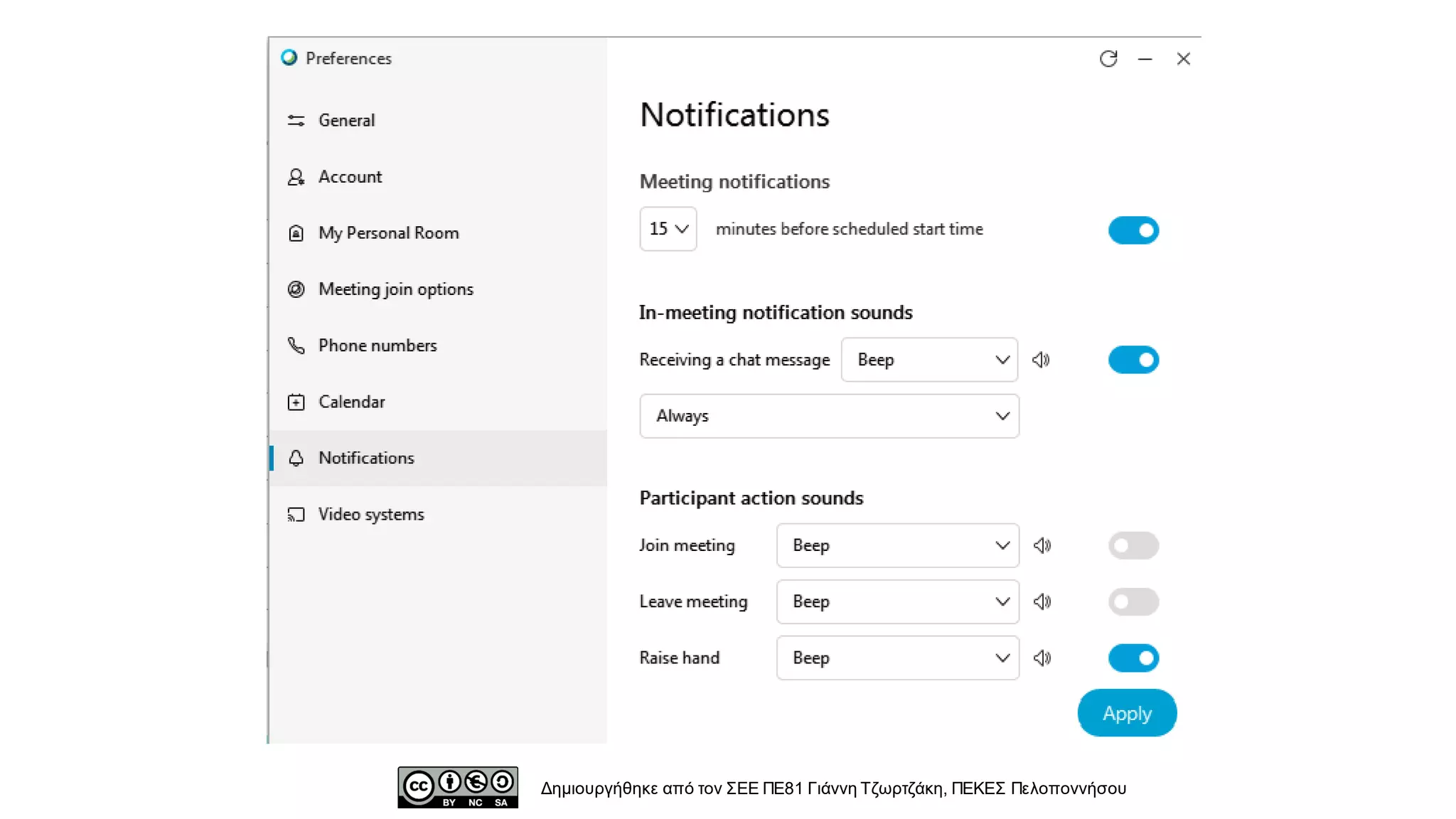Open the Meeting join options section
The height and width of the screenshot is (819, 1456).
tap(395, 289)
